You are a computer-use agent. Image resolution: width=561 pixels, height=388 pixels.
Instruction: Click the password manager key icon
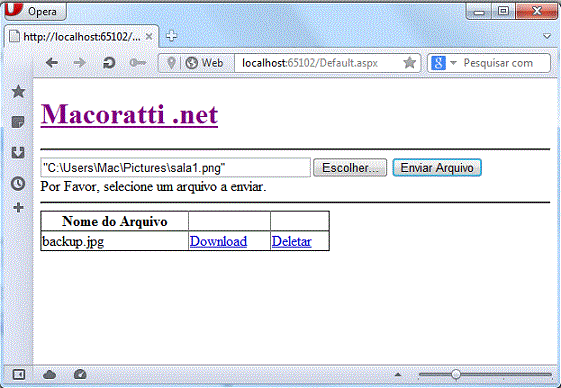(138, 63)
